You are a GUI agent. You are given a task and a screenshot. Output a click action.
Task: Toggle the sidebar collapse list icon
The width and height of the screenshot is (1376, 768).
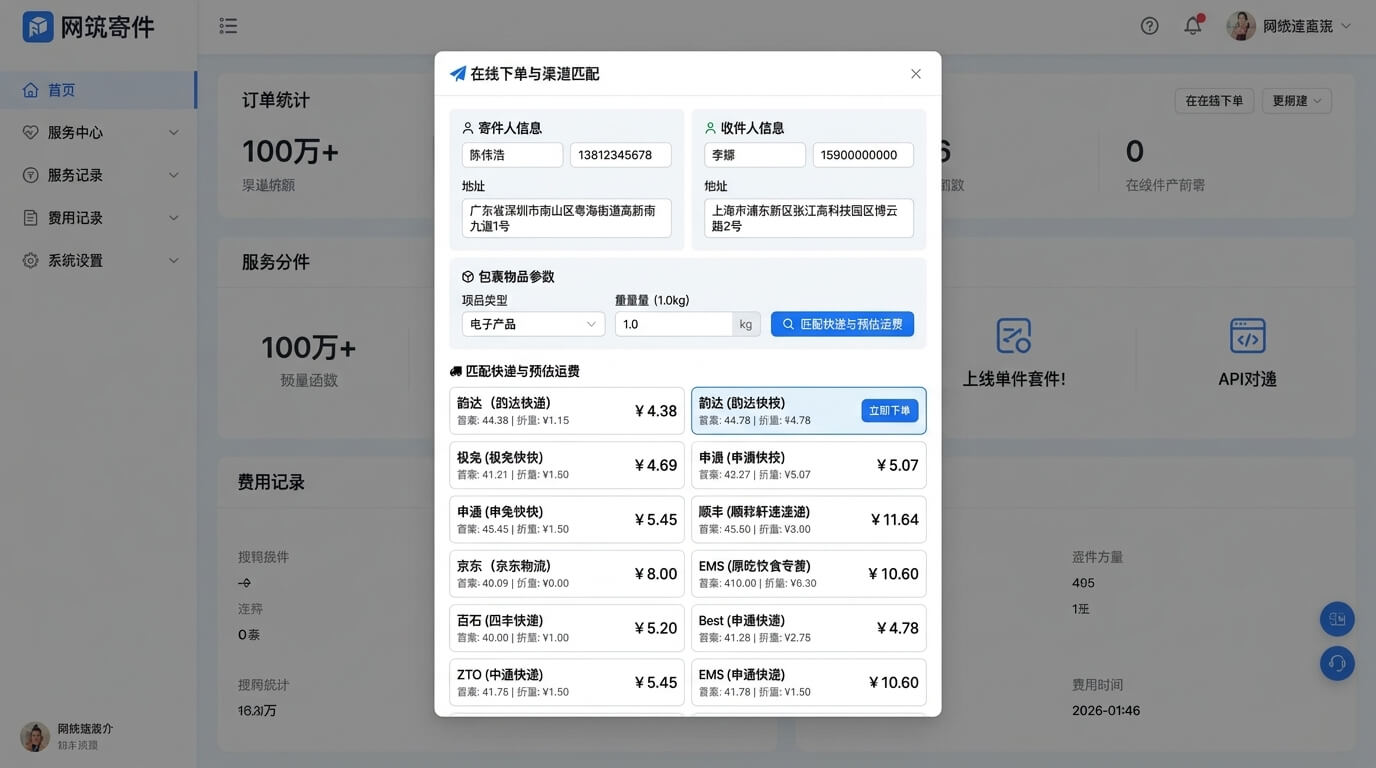228,26
